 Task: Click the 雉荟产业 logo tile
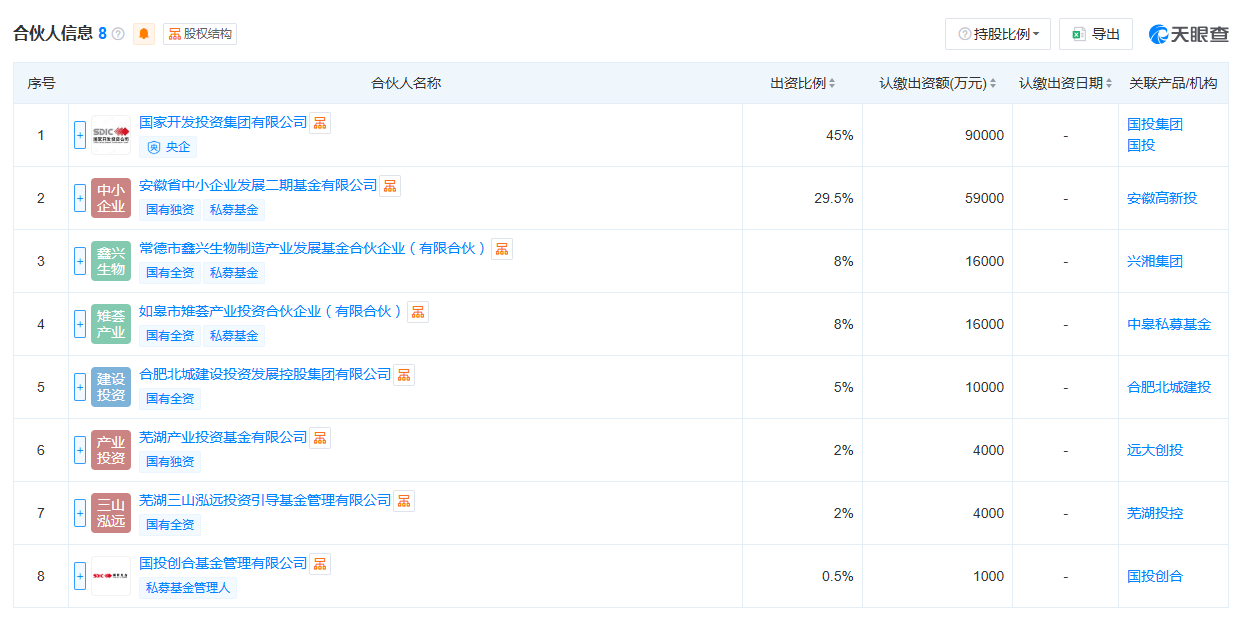111,324
